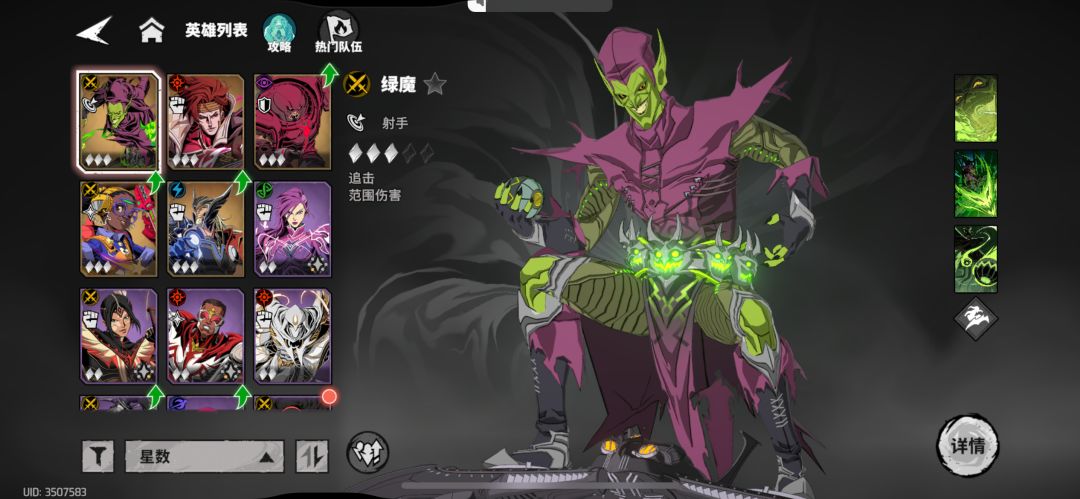Select the Green Goblin hero card
This screenshot has width=1080, height=499.
pyautogui.click(x=118, y=121)
